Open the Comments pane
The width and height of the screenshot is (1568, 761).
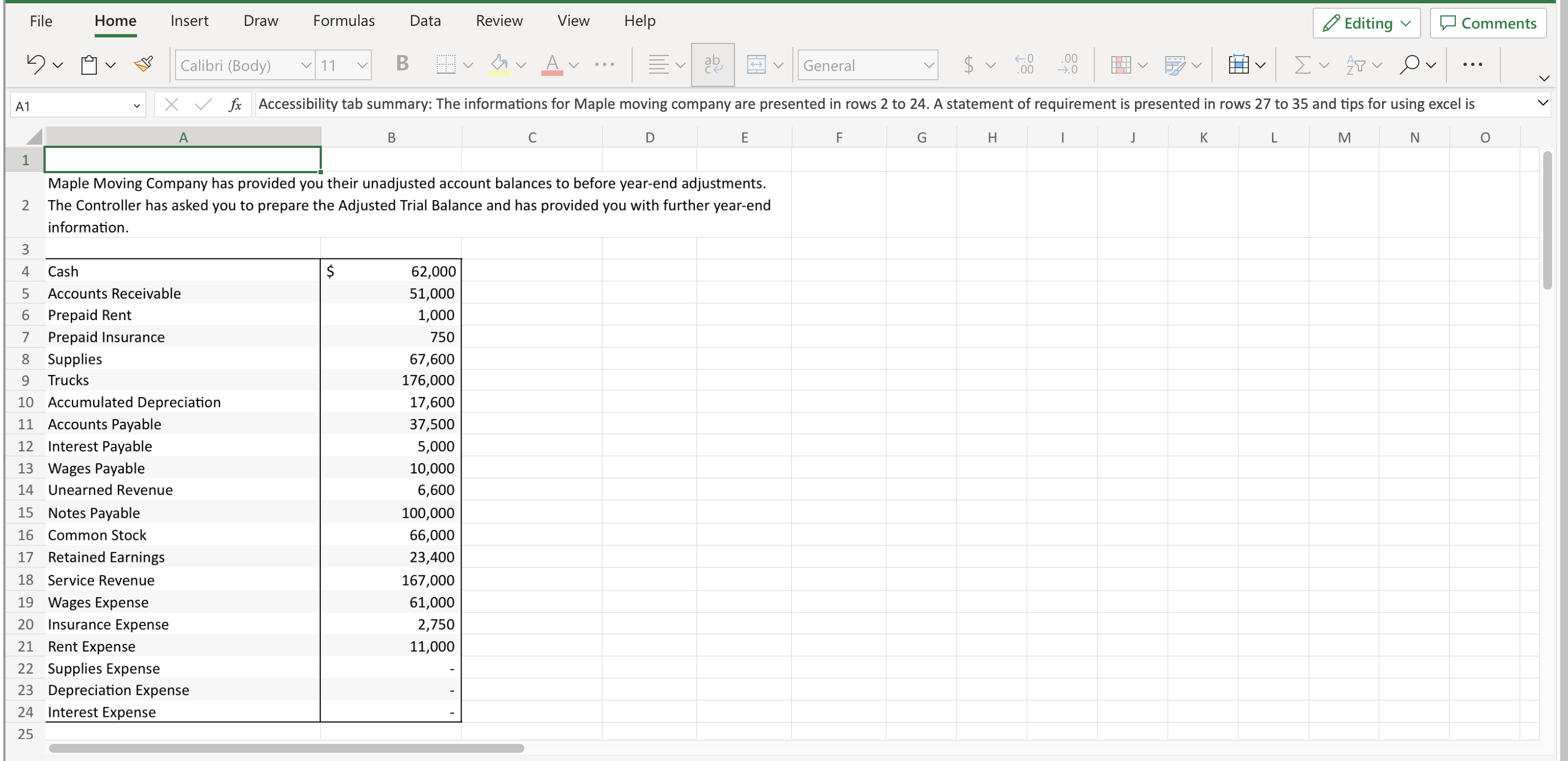click(1488, 23)
